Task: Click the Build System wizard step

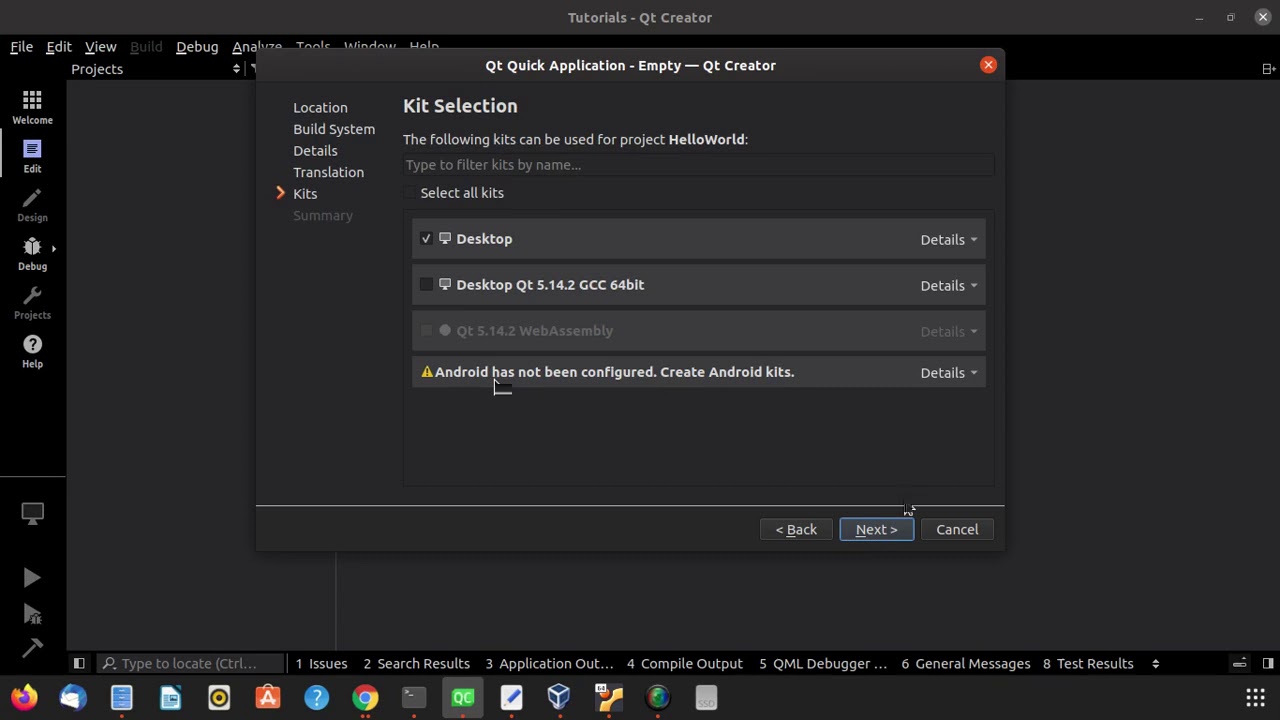Action: pyautogui.click(x=334, y=129)
